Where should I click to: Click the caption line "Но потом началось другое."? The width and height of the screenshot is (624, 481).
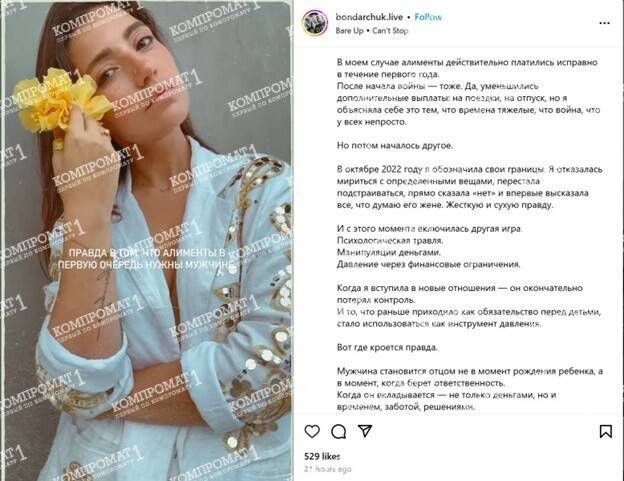pos(395,146)
